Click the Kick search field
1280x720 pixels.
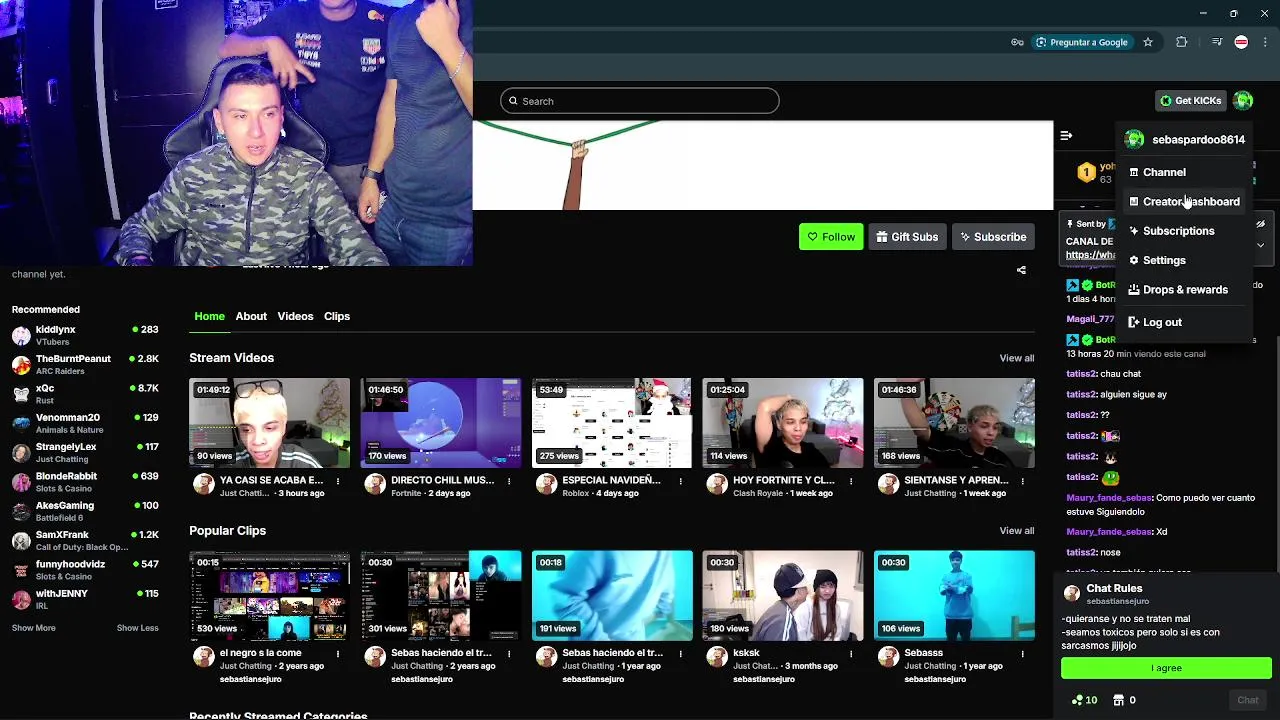[x=640, y=101]
